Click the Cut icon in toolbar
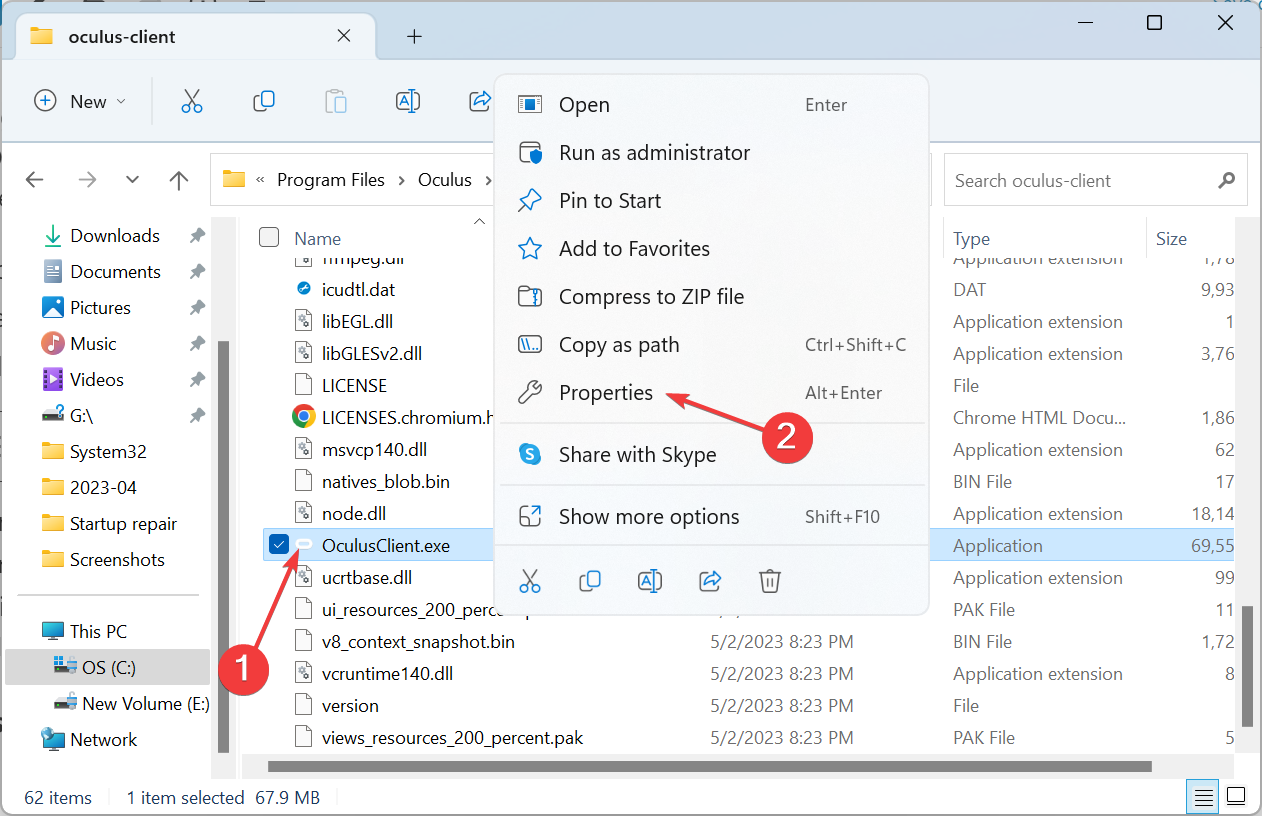This screenshot has height=816, width=1262. 192,101
